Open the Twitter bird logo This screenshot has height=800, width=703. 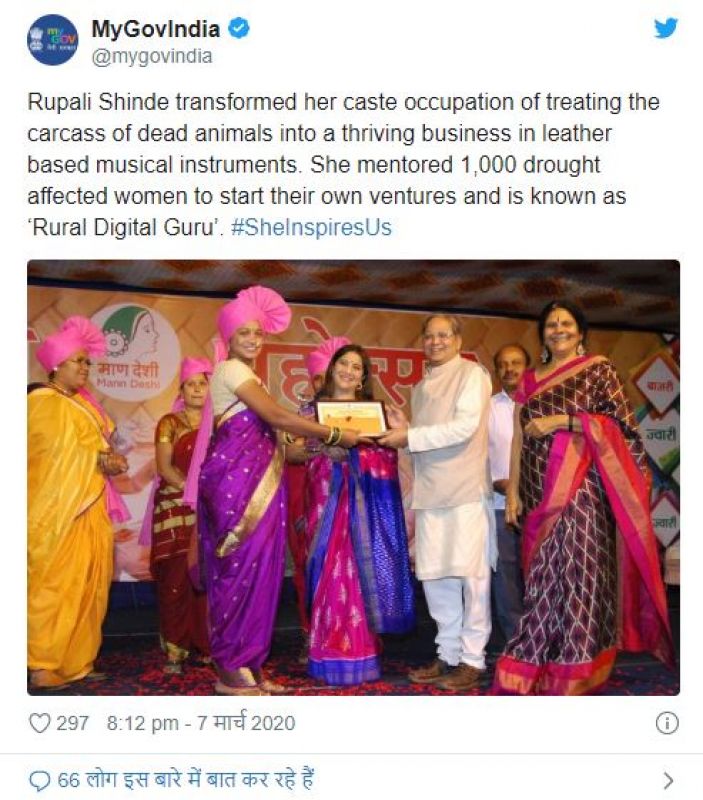click(666, 28)
